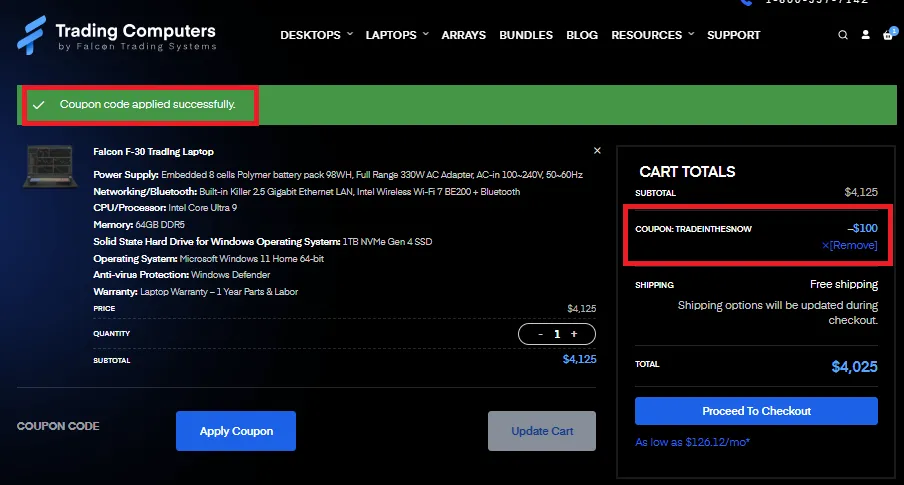This screenshot has height=485, width=904.
Task: Click the Trading Computers logo
Action: click(117, 35)
